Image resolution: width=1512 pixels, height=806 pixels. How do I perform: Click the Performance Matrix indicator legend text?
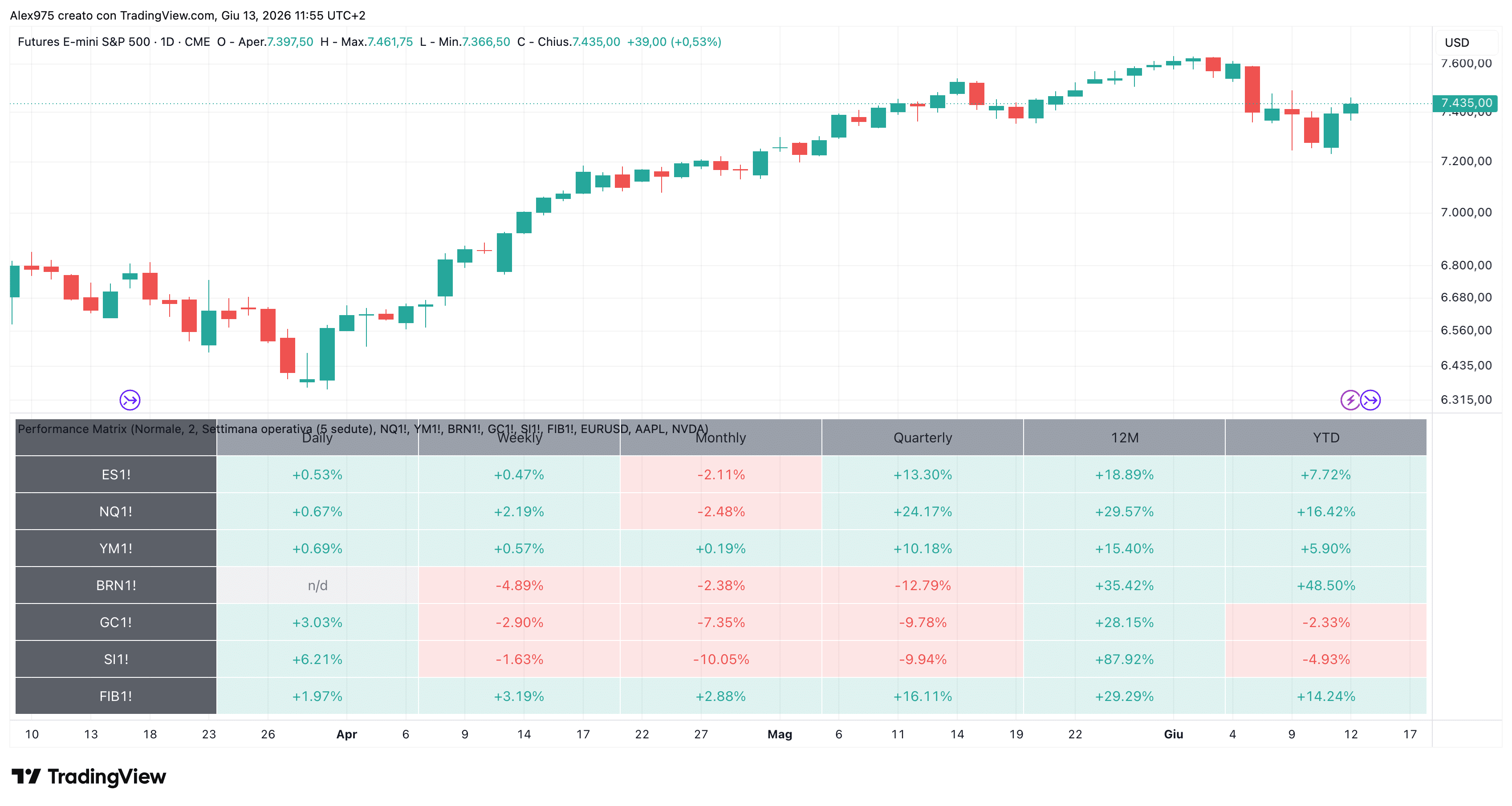pyautogui.click(x=363, y=429)
